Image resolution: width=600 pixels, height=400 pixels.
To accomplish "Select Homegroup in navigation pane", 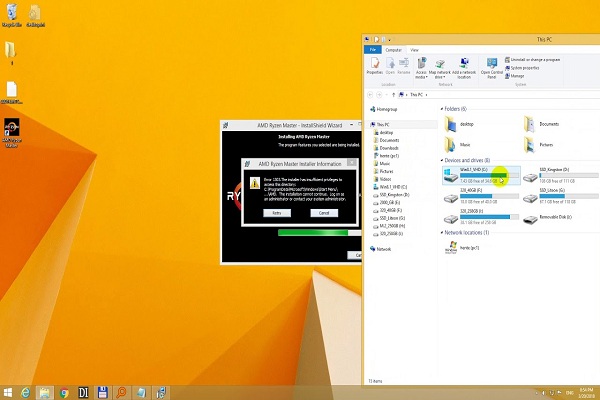I will 384,109.
